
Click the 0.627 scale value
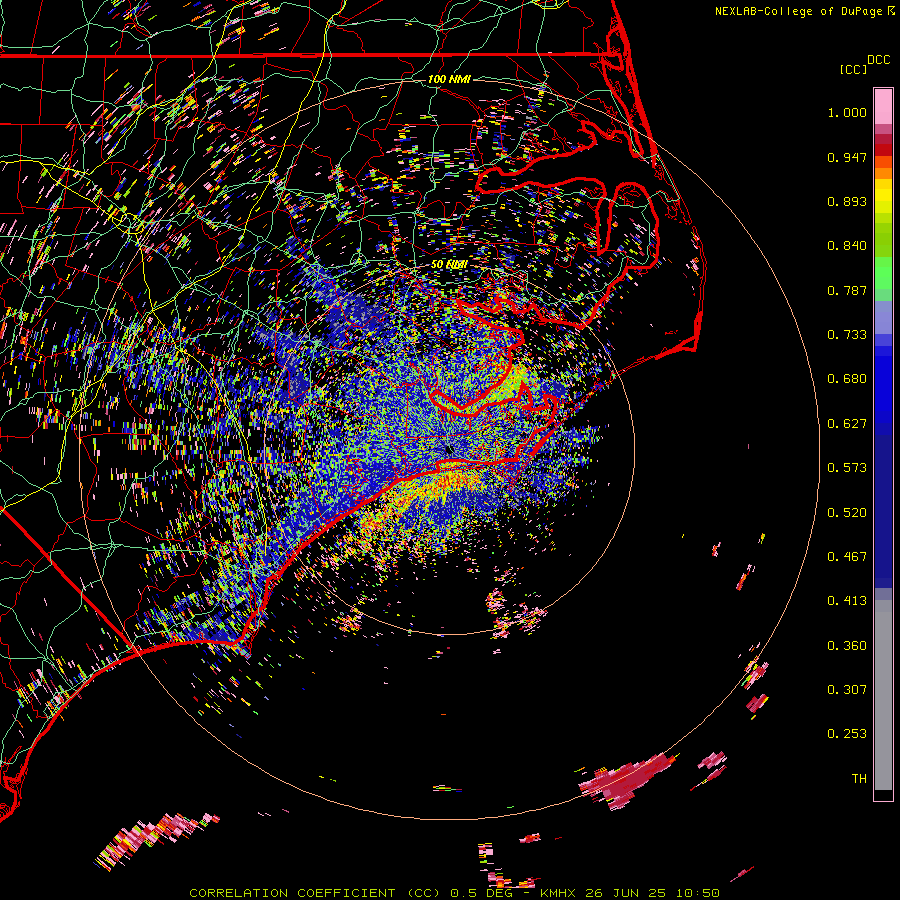[847, 424]
